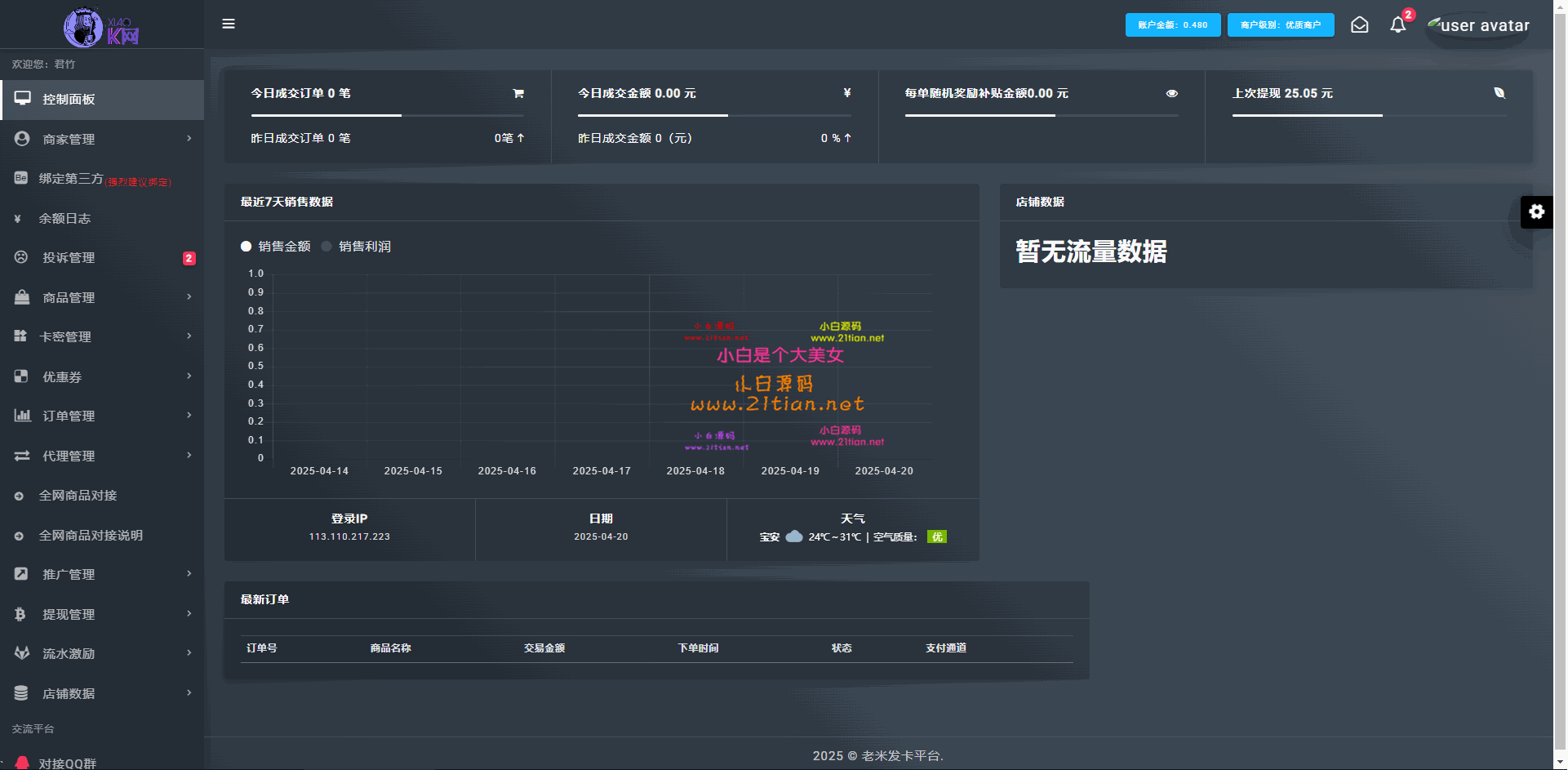Click the database icon beside 店铺数据
The image size is (1568, 770).
tap(21, 693)
